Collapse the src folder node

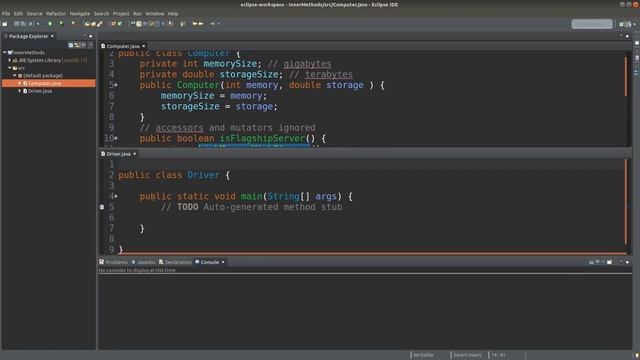coord(10,68)
